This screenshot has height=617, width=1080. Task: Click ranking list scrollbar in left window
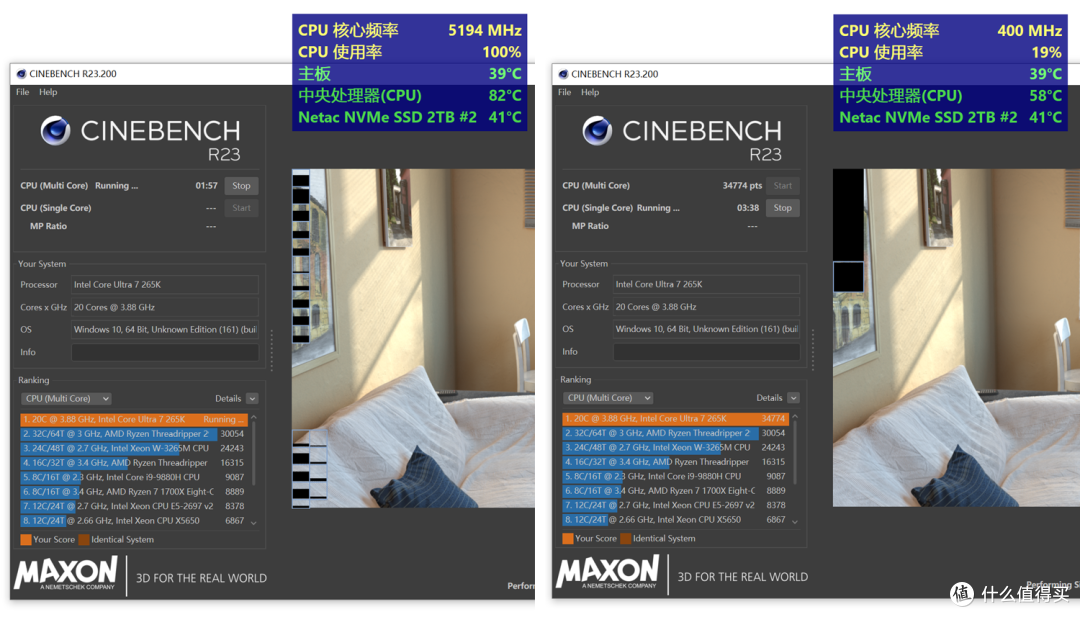point(253,454)
